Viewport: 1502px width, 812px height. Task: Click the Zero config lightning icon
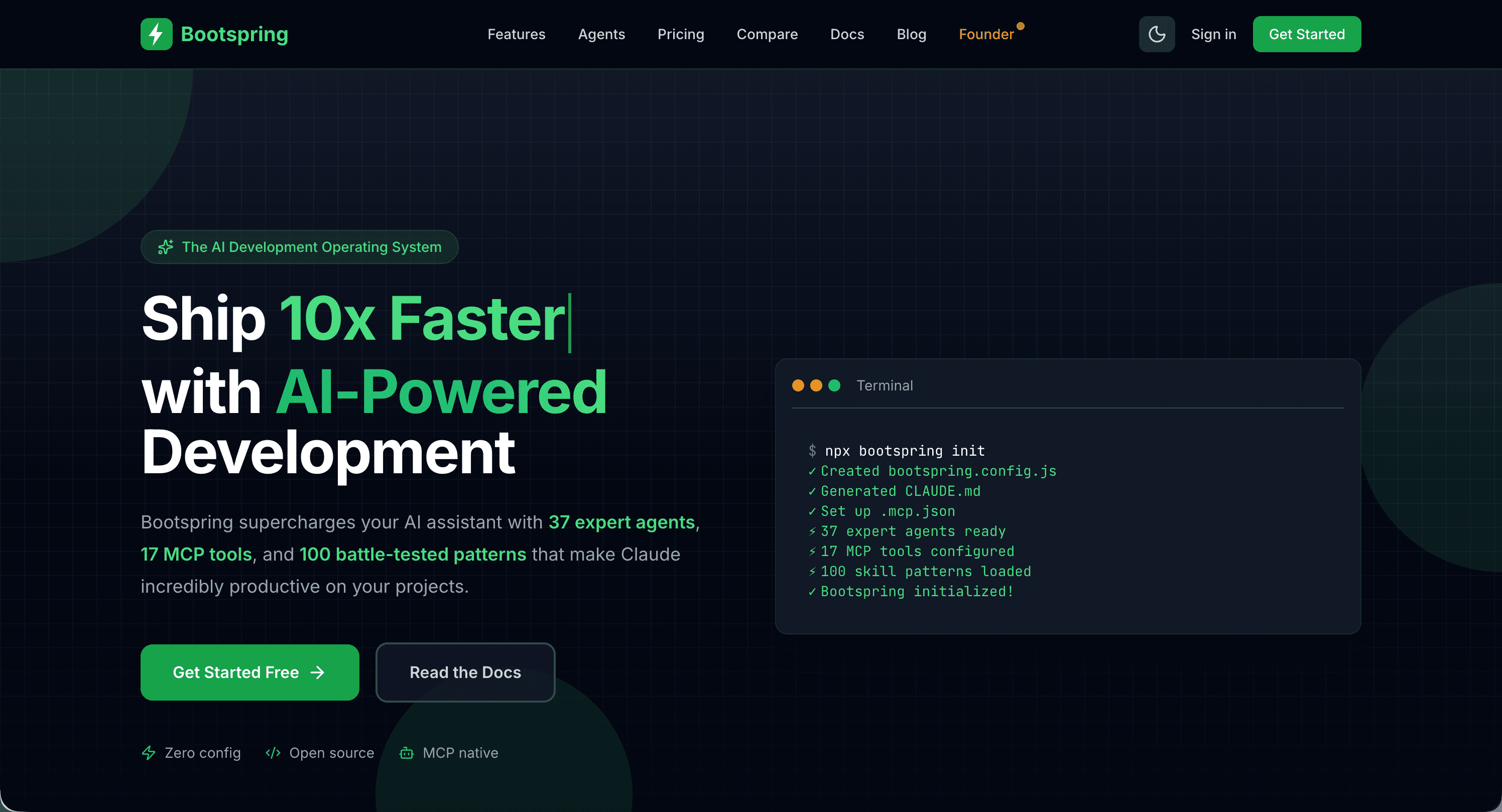(x=149, y=753)
